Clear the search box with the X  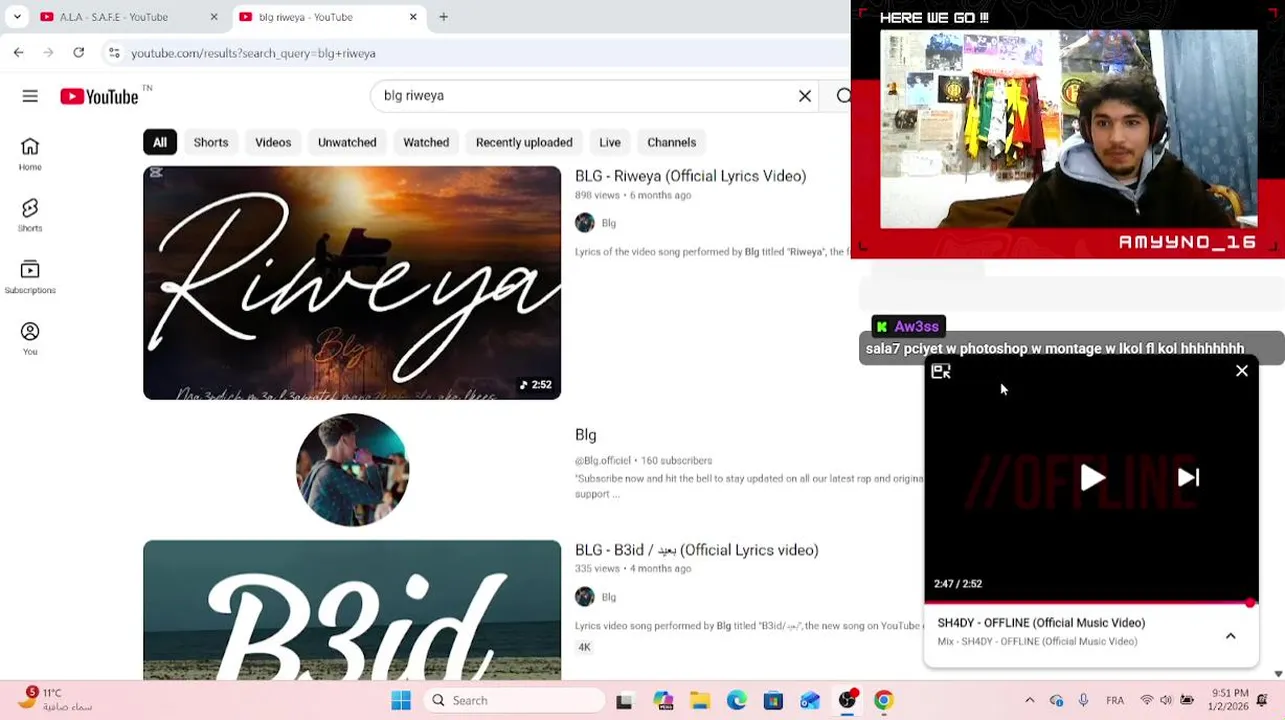point(805,96)
